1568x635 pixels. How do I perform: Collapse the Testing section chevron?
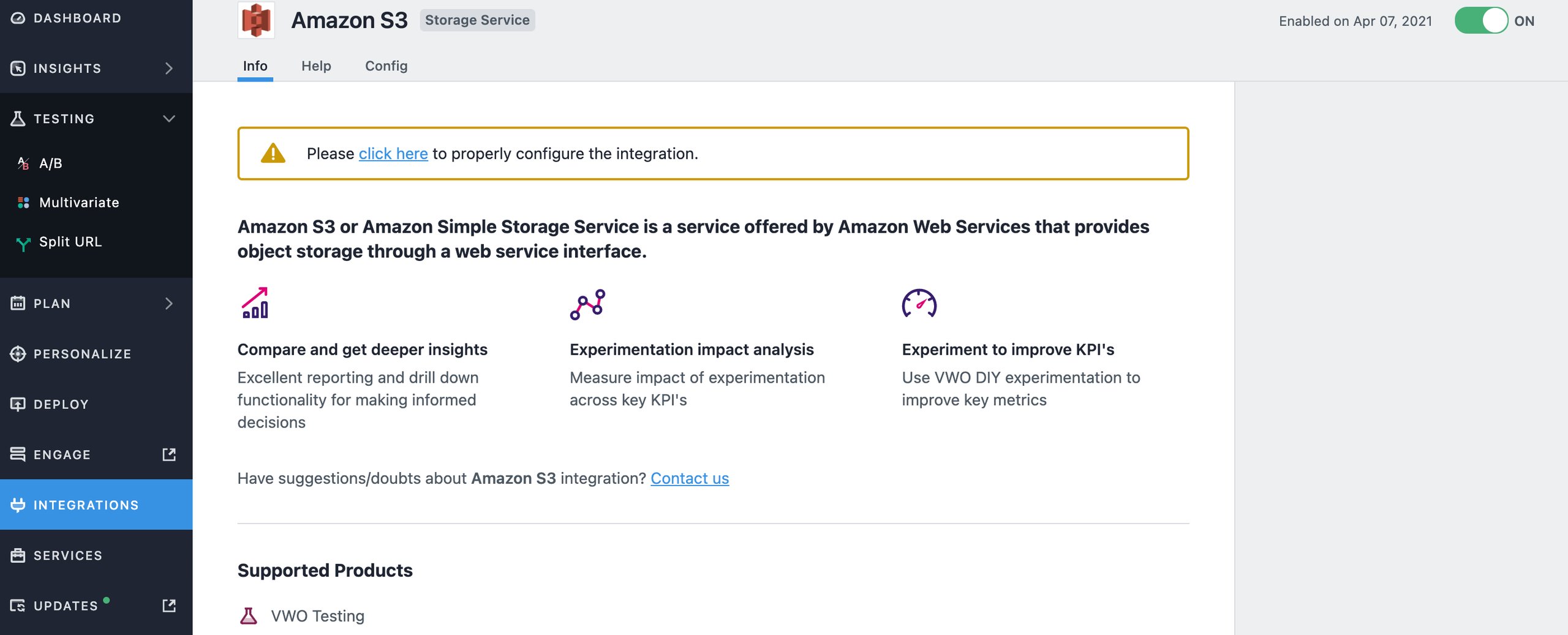tap(169, 118)
